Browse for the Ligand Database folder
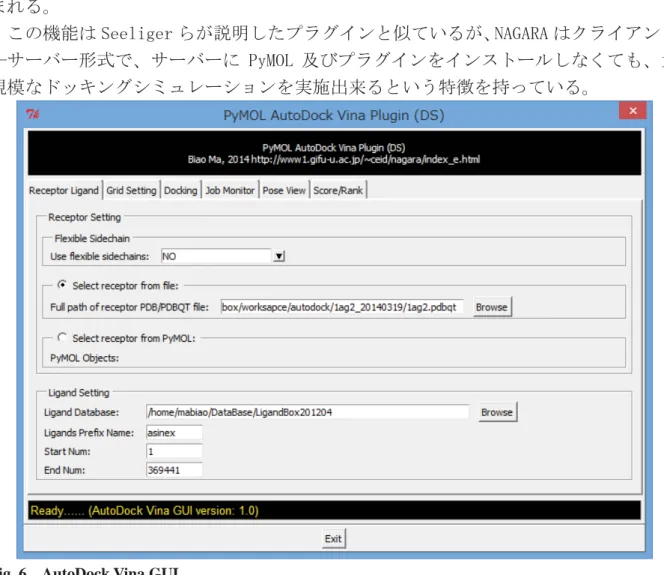The height and width of the screenshot is (575, 664). (x=497, y=412)
